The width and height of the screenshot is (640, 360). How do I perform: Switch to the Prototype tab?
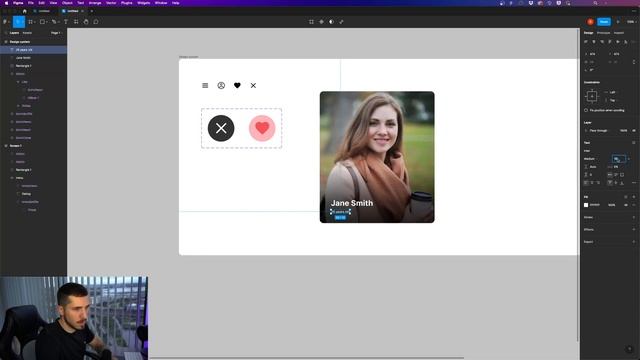pos(603,33)
